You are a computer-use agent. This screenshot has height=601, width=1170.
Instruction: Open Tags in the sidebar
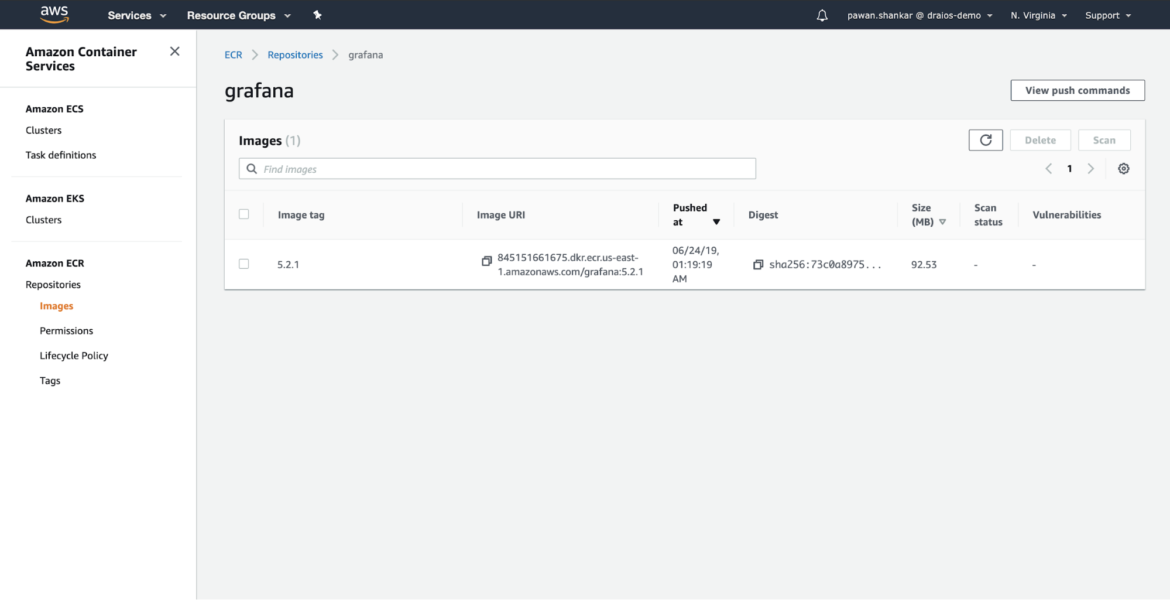(x=50, y=381)
